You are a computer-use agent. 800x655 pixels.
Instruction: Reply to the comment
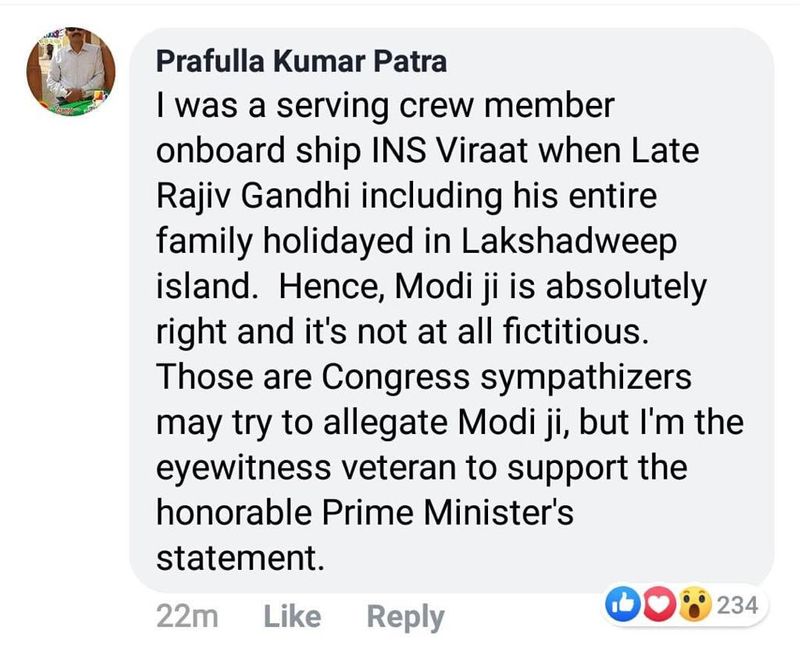pos(405,617)
